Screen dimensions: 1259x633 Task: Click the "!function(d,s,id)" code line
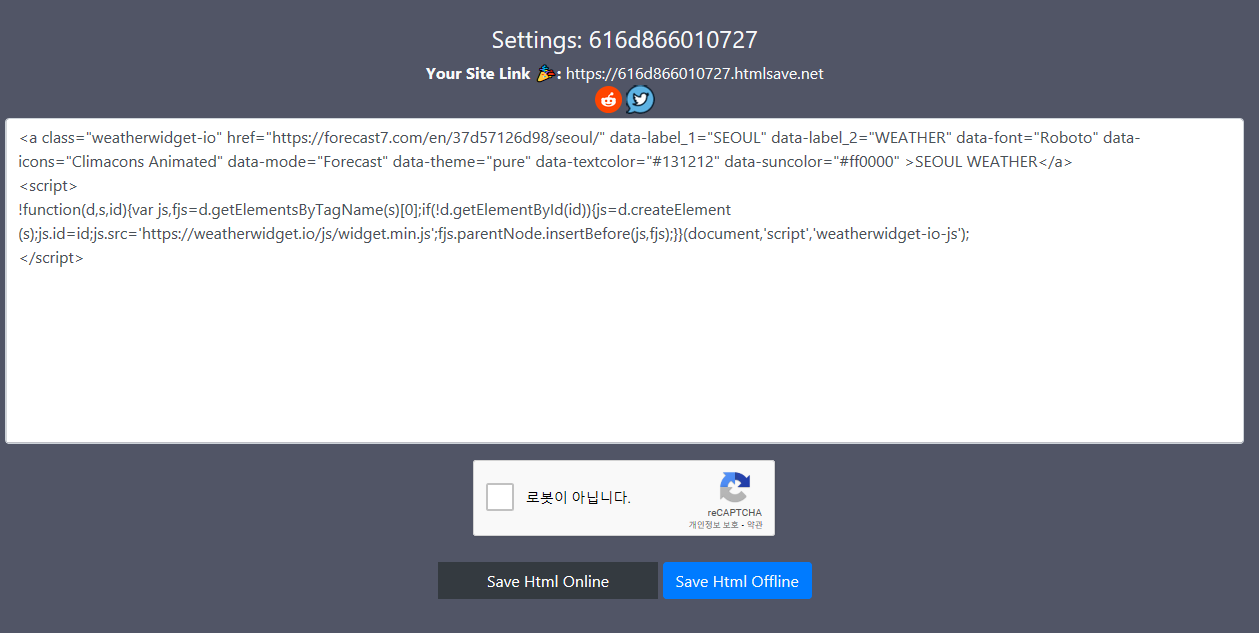pos(375,210)
